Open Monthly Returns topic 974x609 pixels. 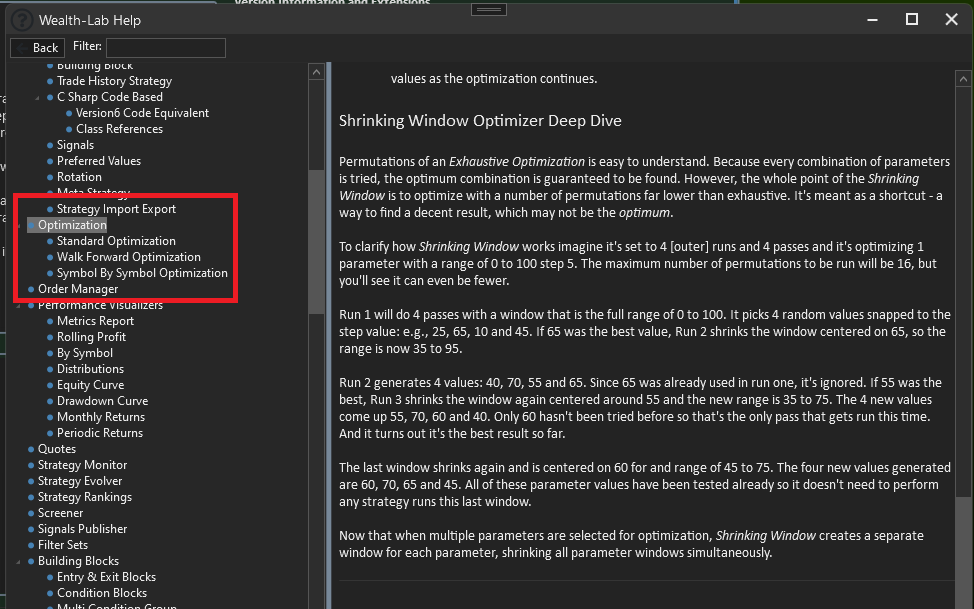click(101, 417)
